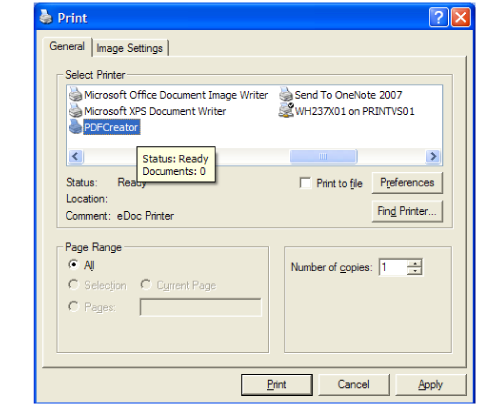Choose the Selection radio button
The image size is (500, 404).
[x=73, y=285]
